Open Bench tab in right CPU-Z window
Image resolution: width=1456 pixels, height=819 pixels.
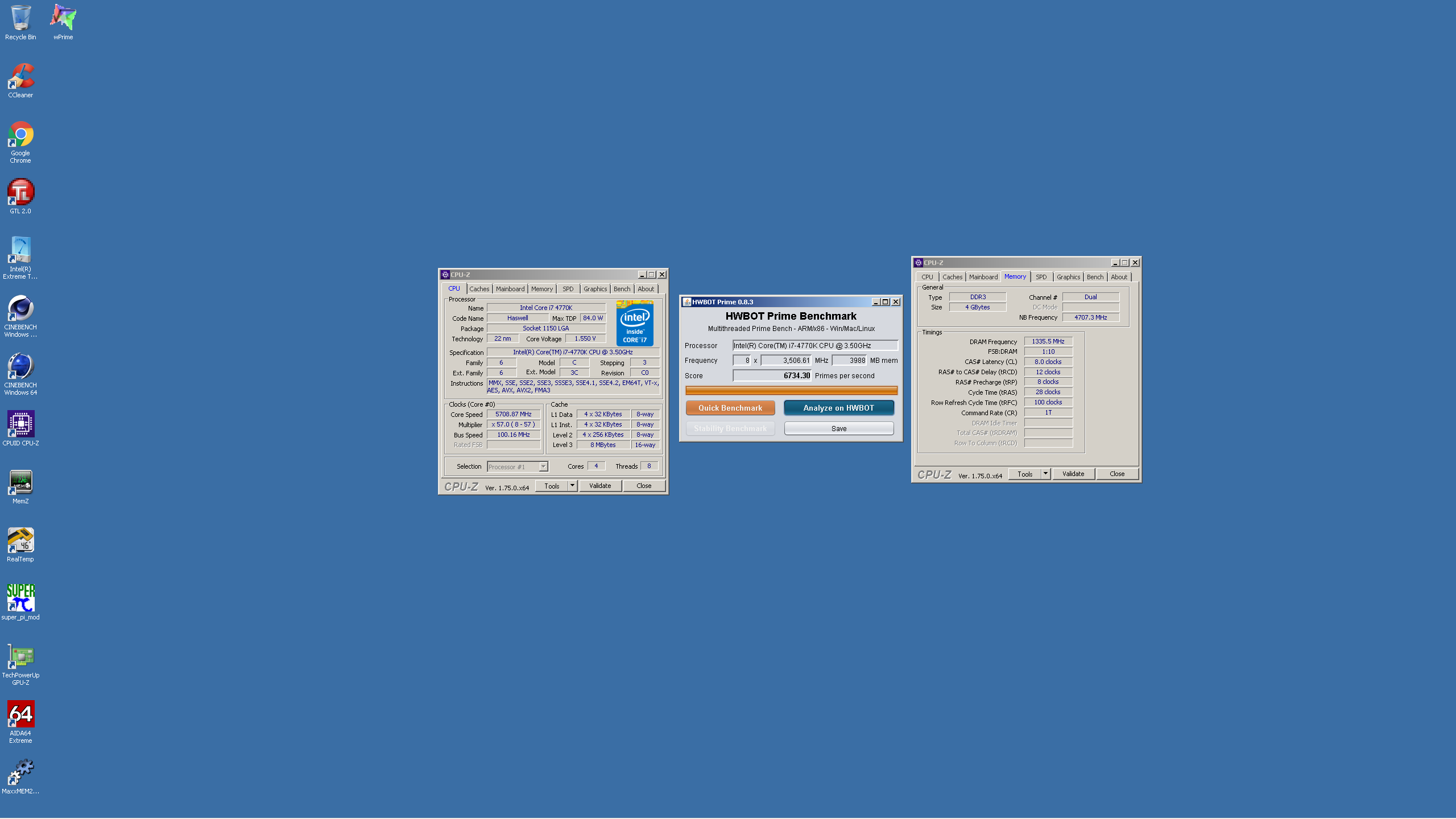1095,277
